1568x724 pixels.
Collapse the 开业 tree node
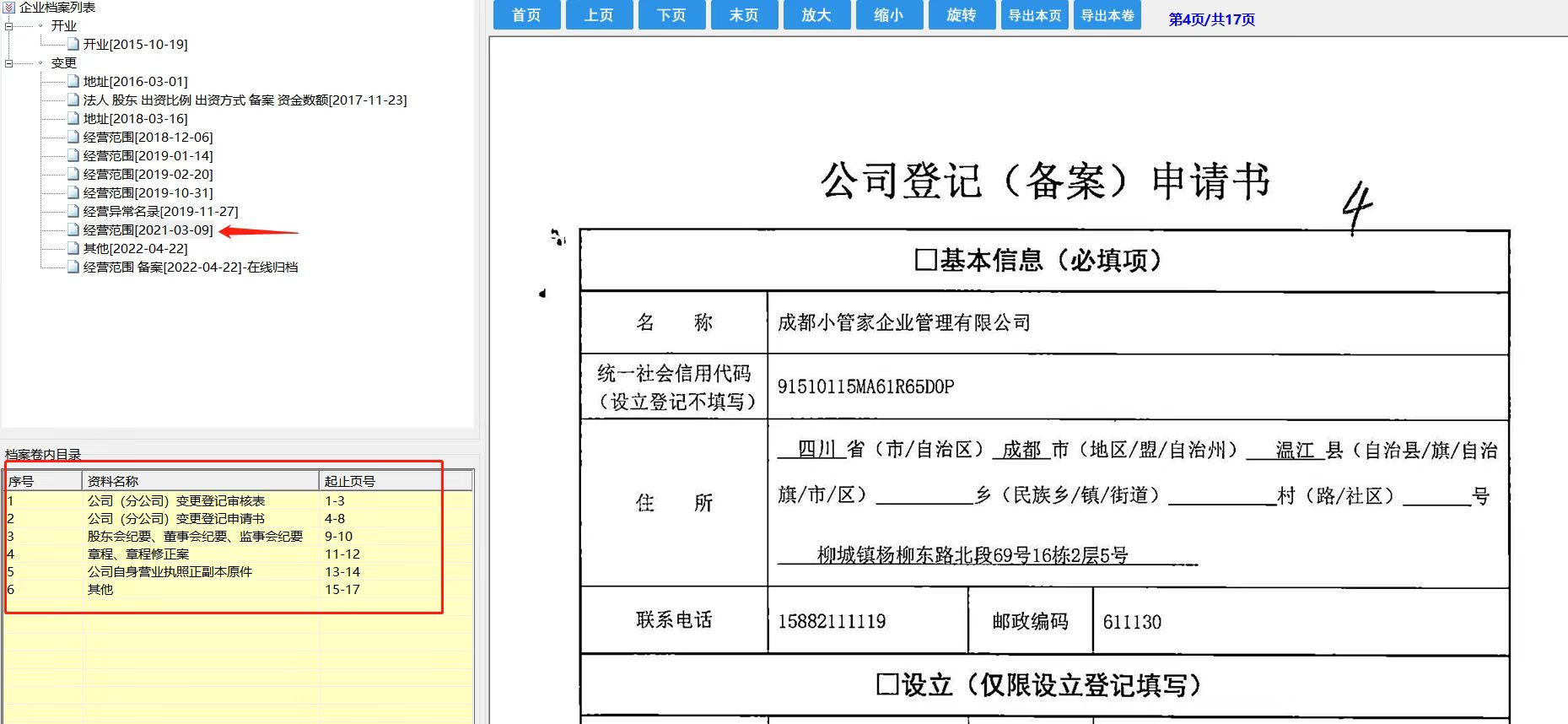click(9, 26)
